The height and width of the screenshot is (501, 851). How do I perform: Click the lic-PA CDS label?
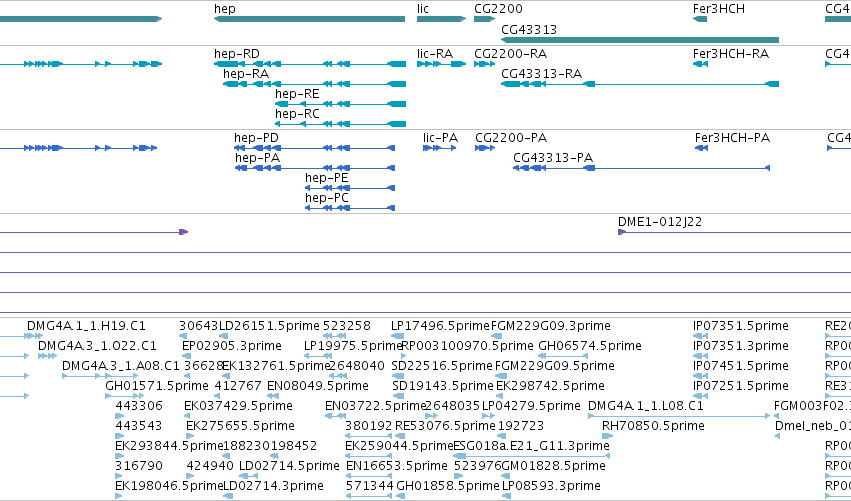[x=440, y=138]
